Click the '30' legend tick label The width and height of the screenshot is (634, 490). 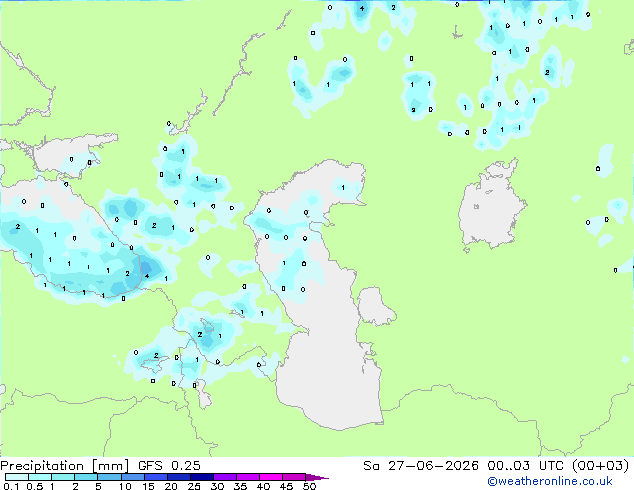[x=217, y=486]
